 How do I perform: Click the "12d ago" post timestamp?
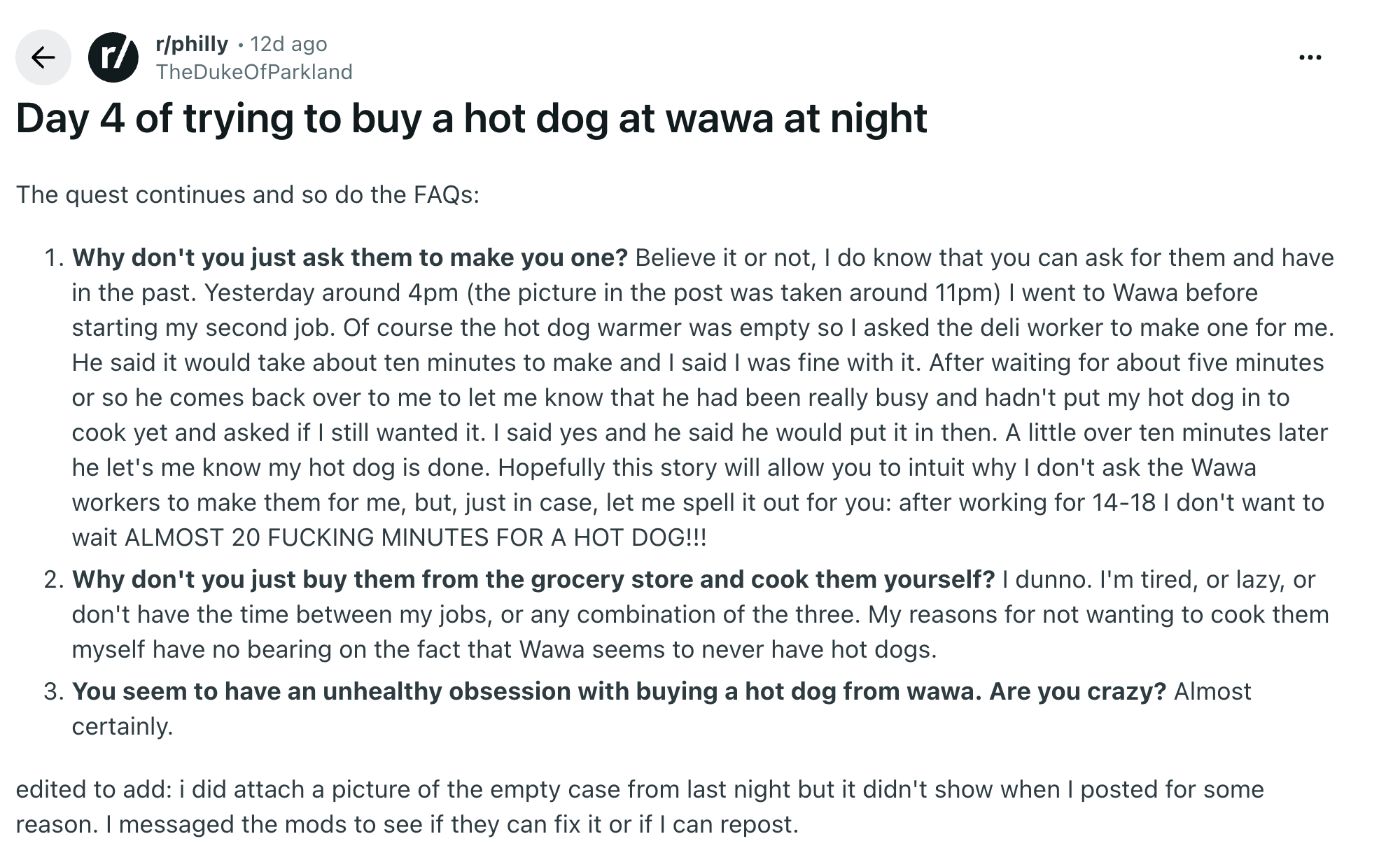click(288, 44)
